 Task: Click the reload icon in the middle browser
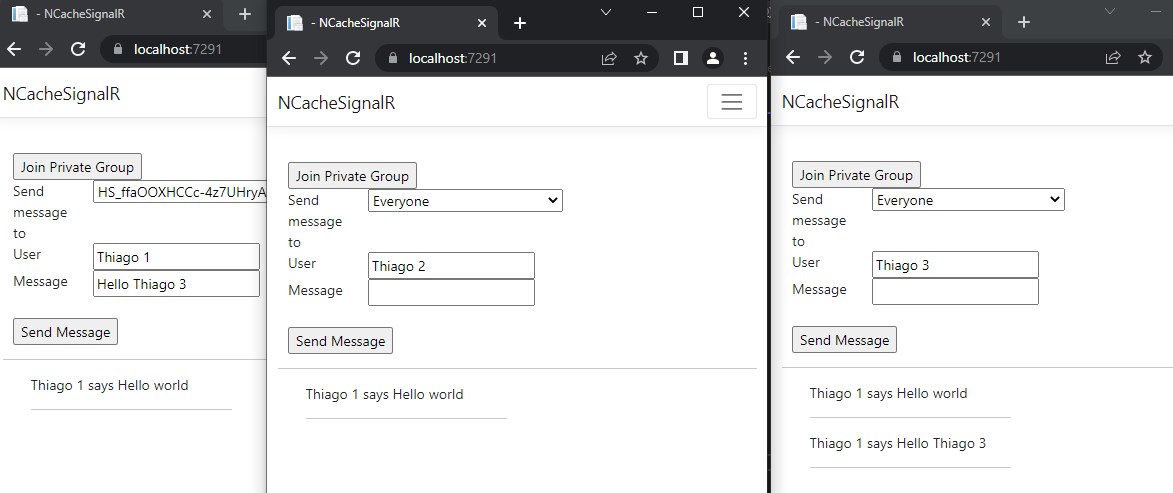click(x=353, y=58)
